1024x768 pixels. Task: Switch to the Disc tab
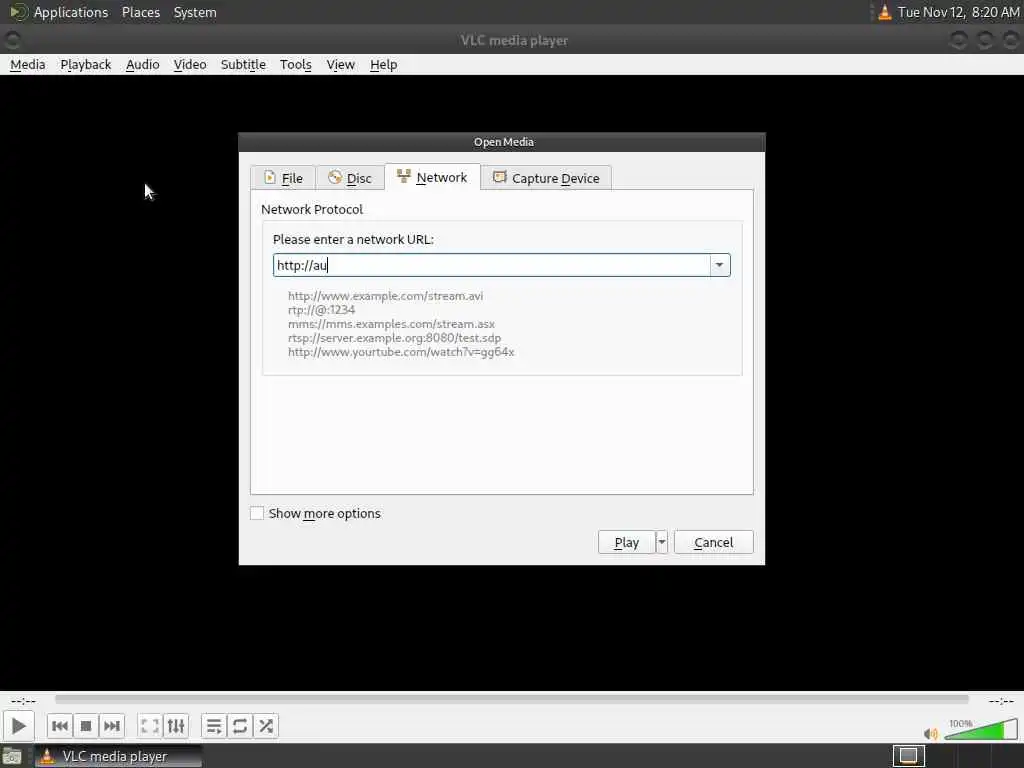pyautogui.click(x=349, y=178)
